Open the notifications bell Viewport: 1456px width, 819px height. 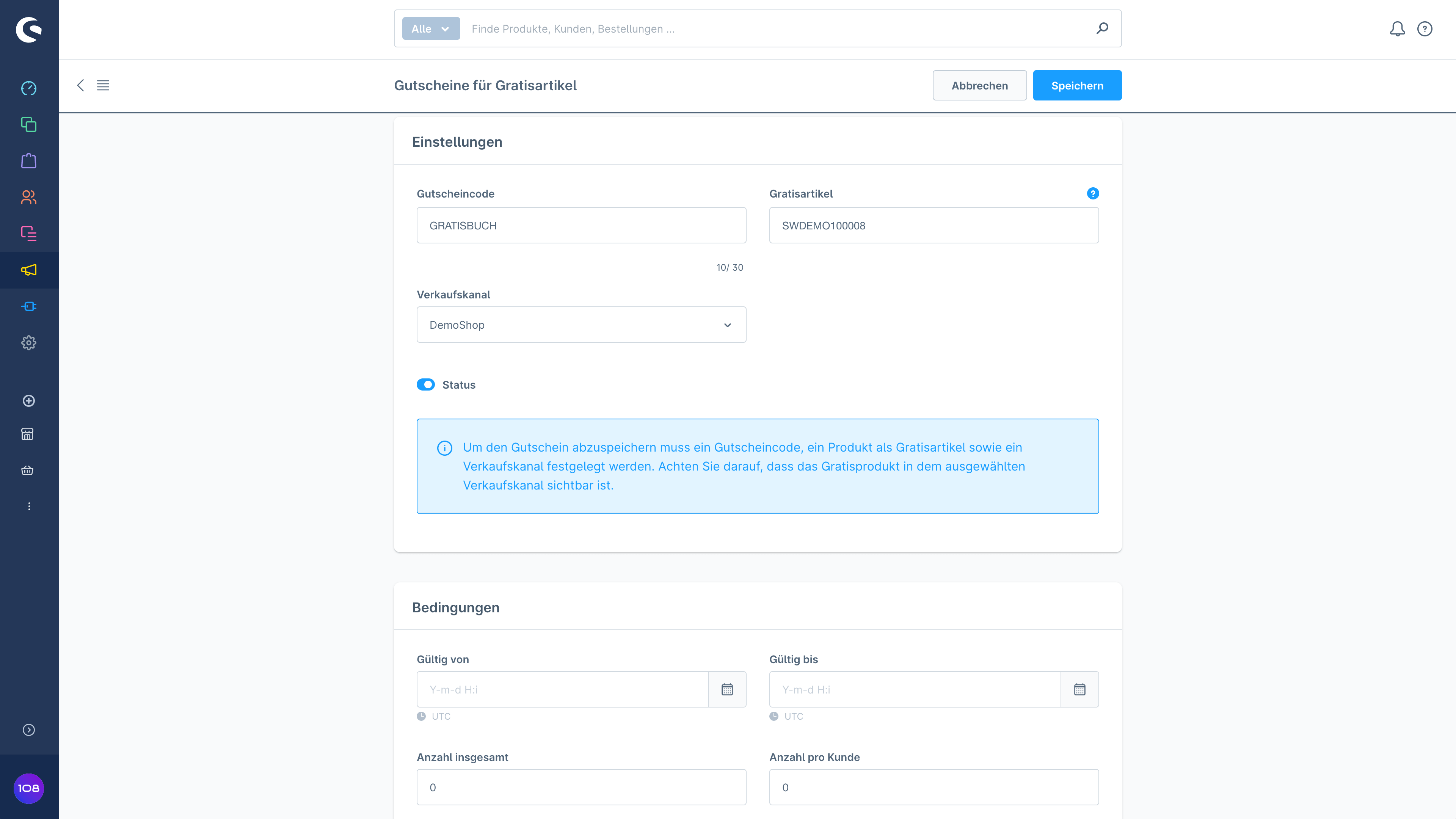(1397, 29)
